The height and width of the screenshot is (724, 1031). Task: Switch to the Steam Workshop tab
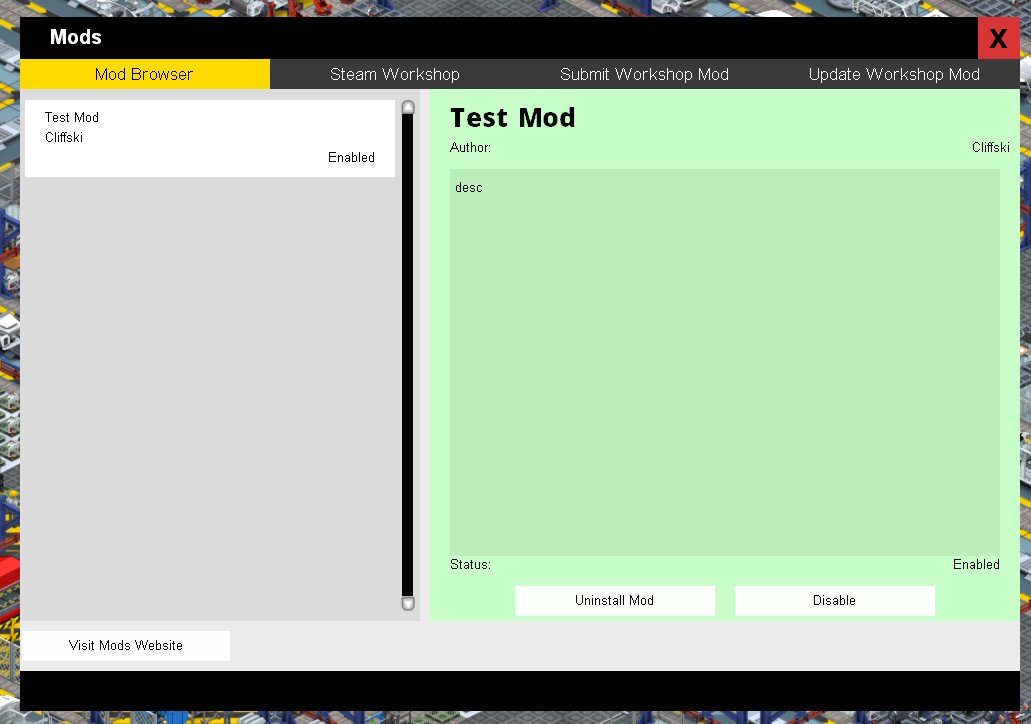click(x=395, y=74)
